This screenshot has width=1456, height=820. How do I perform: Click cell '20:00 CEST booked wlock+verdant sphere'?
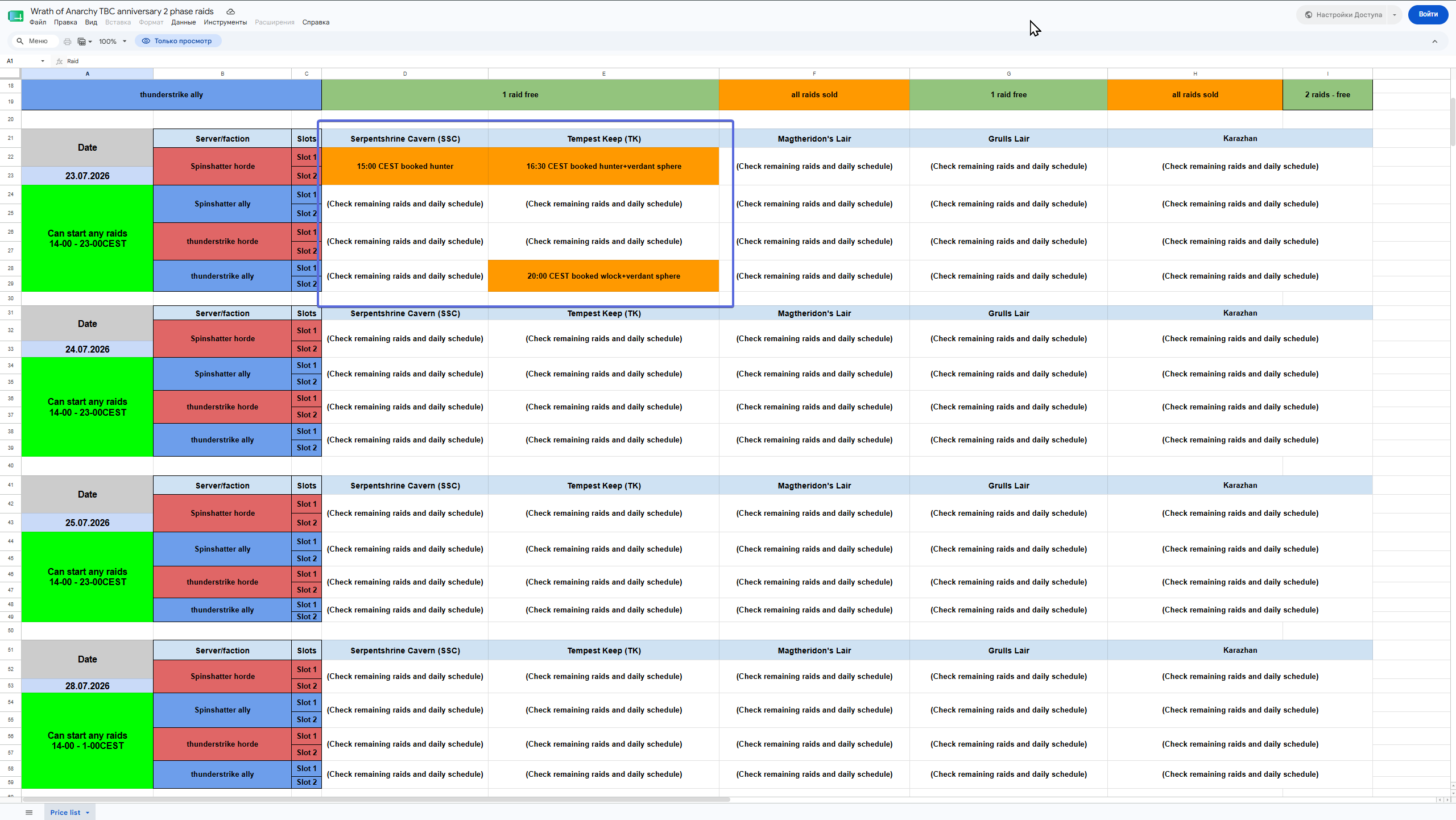[x=603, y=276]
